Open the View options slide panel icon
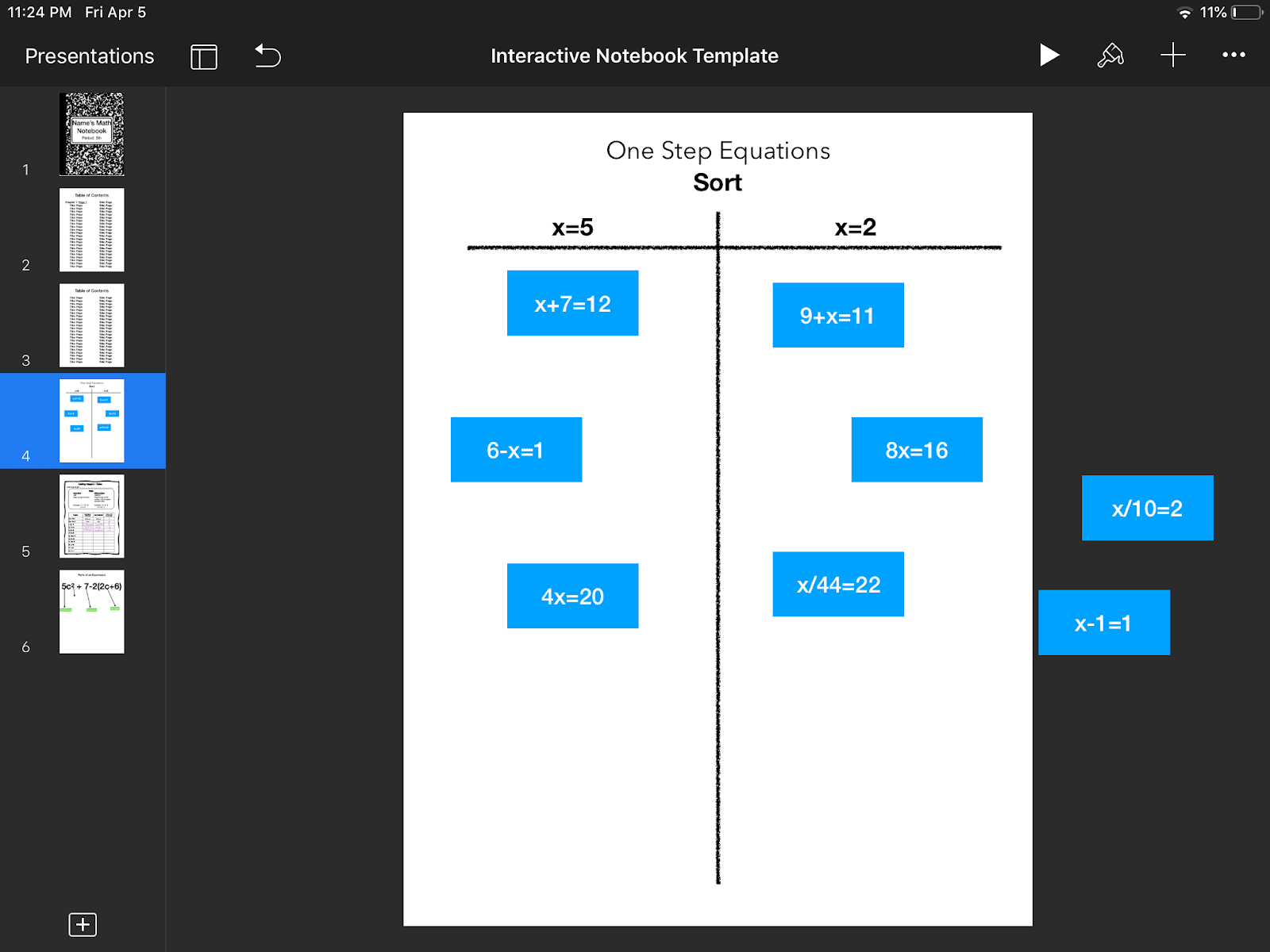This screenshot has height=952, width=1270. pos(203,56)
